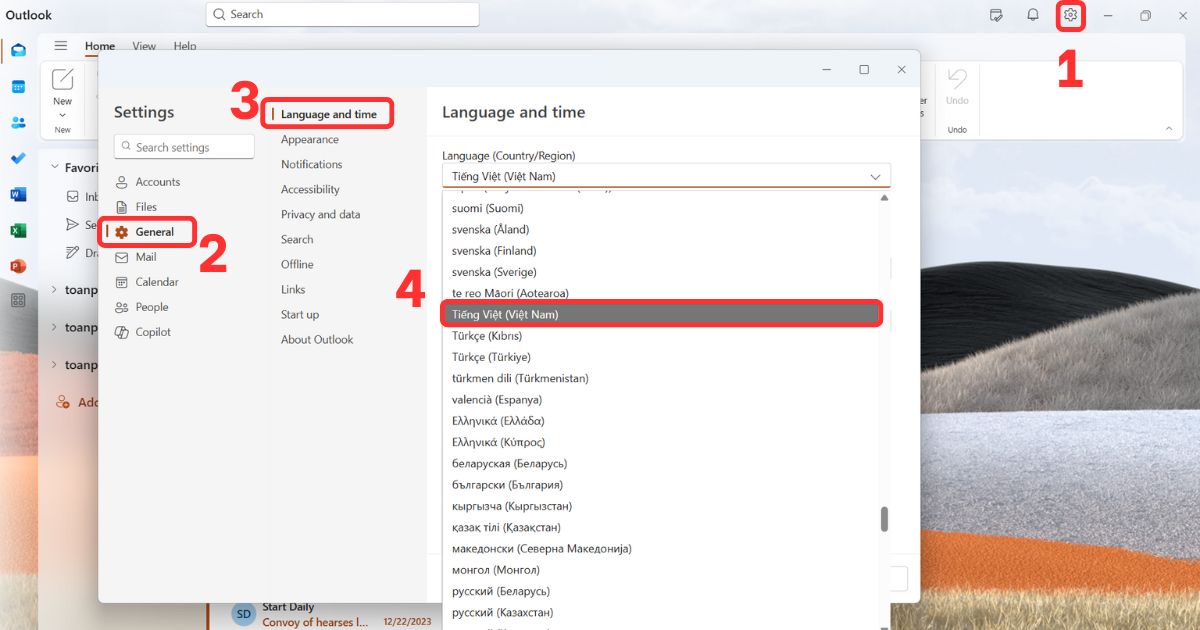Open the Help menu
The height and width of the screenshot is (630, 1200).
[x=185, y=46]
